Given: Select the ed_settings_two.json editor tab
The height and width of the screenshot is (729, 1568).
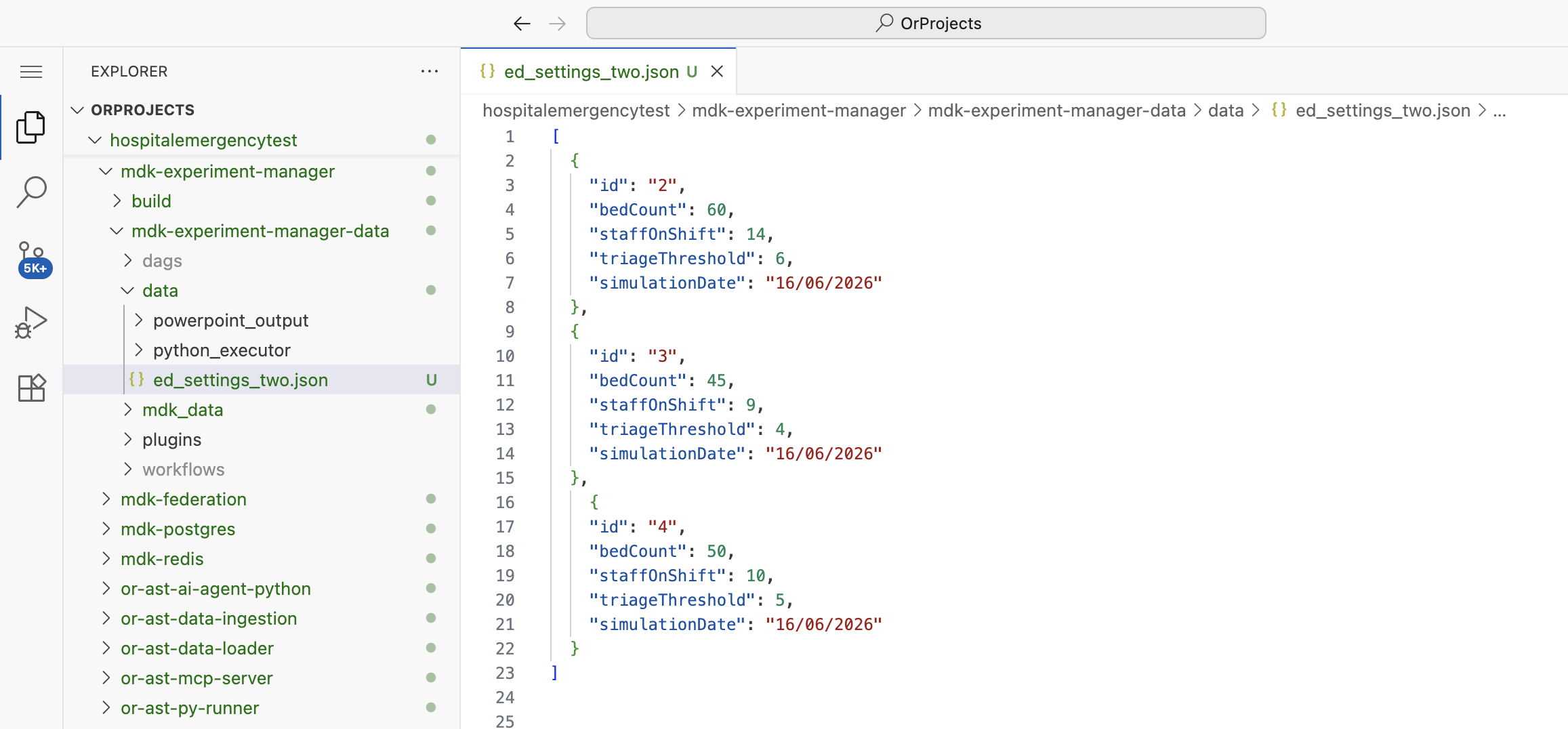Looking at the screenshot, I should [x=598, y=71].
